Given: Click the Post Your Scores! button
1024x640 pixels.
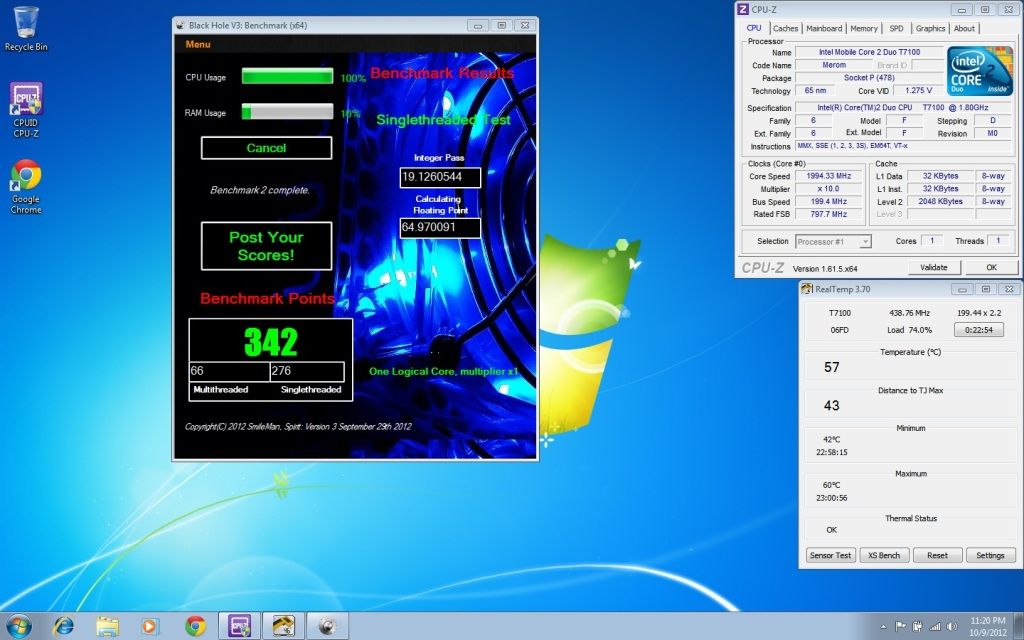Looking at the screenshot, I should point(266,246).
